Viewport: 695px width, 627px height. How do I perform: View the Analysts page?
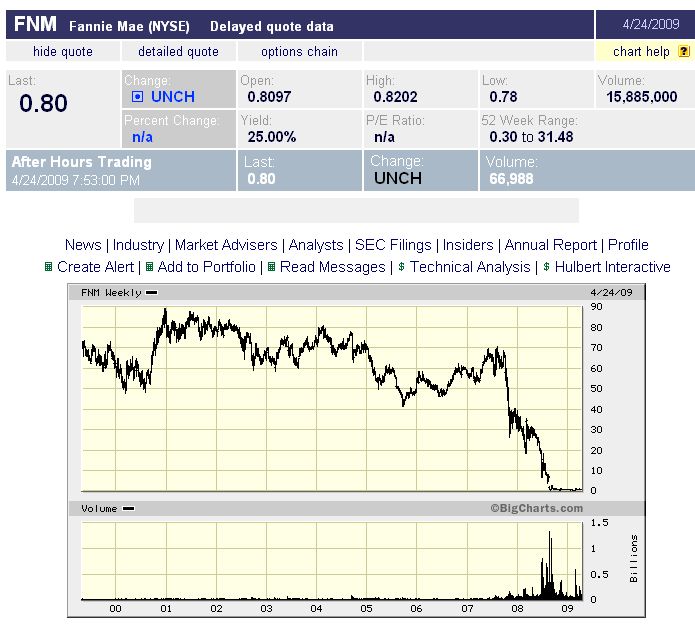point(316,245)
